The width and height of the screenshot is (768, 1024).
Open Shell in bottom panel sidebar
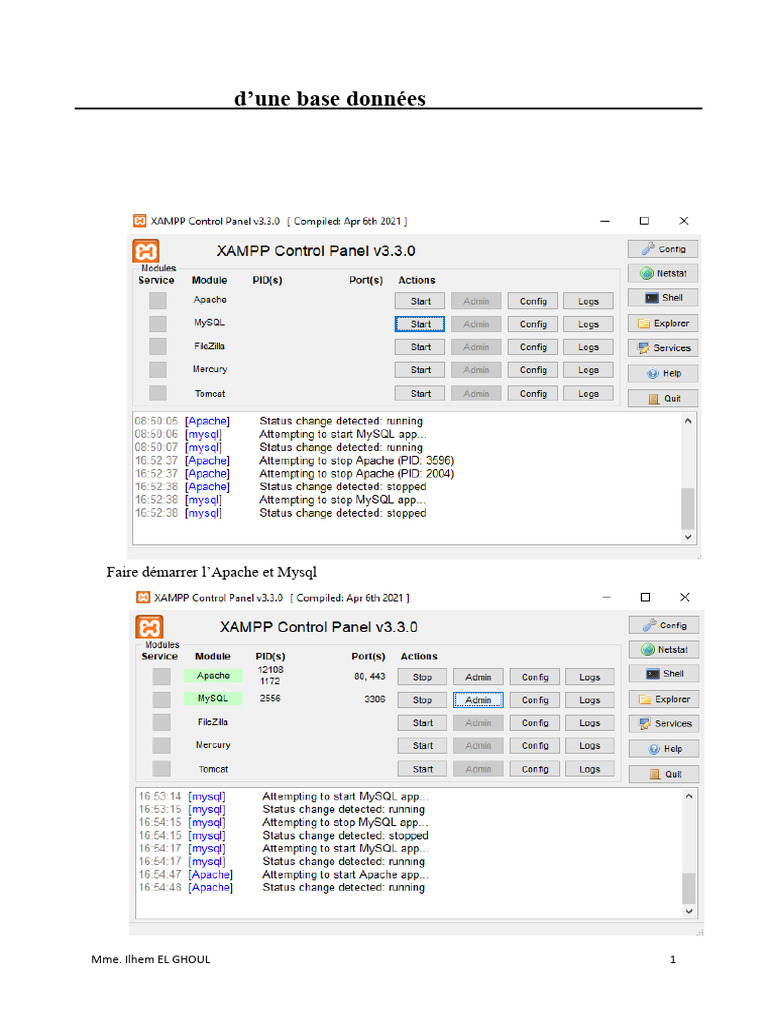pyautogui.click(x=664, y=673)
